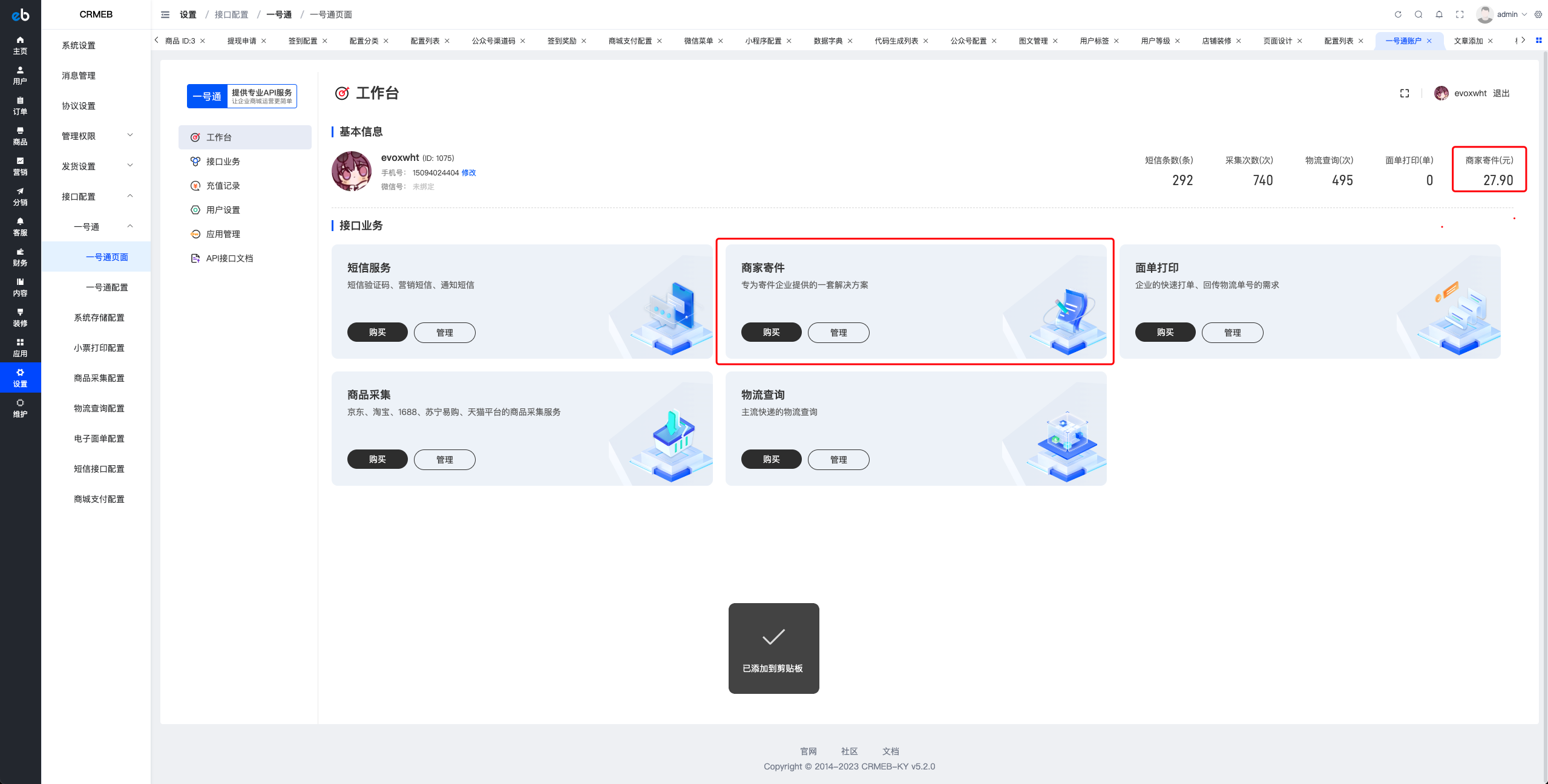Image resolution: width=1548 pixels, height=784 pixels.
Task: Switch to the 文章添加 tab
Action: (1468, 41)
